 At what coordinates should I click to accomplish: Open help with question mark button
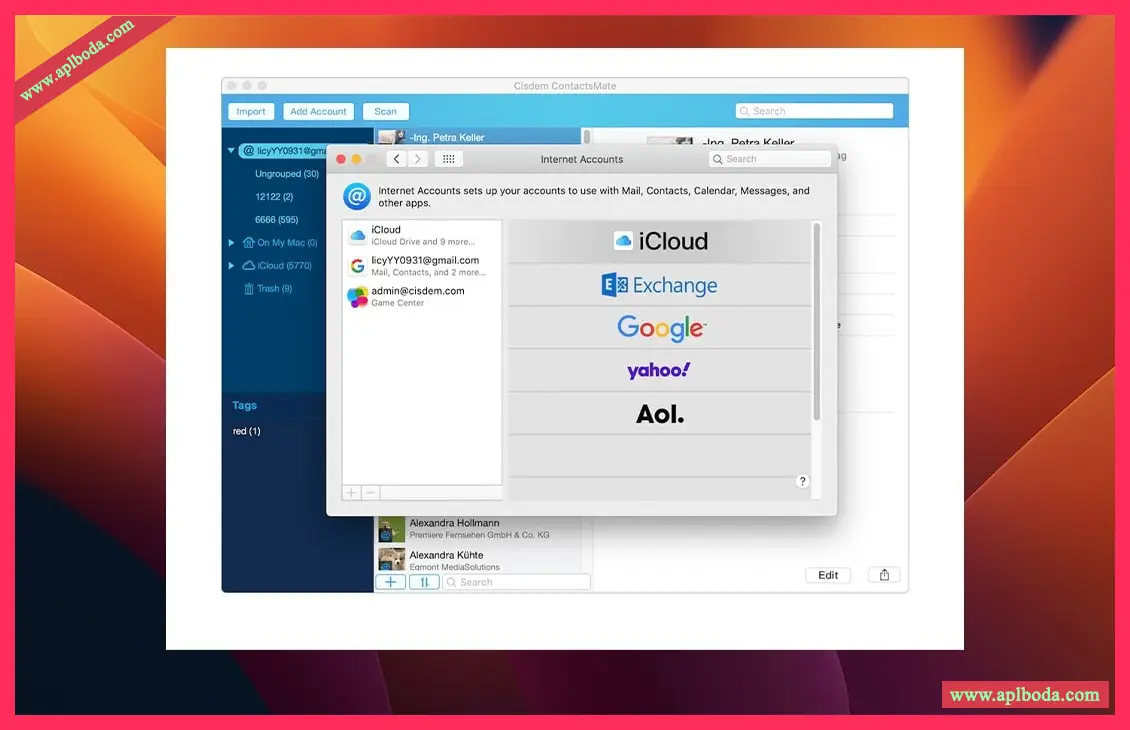802,481
